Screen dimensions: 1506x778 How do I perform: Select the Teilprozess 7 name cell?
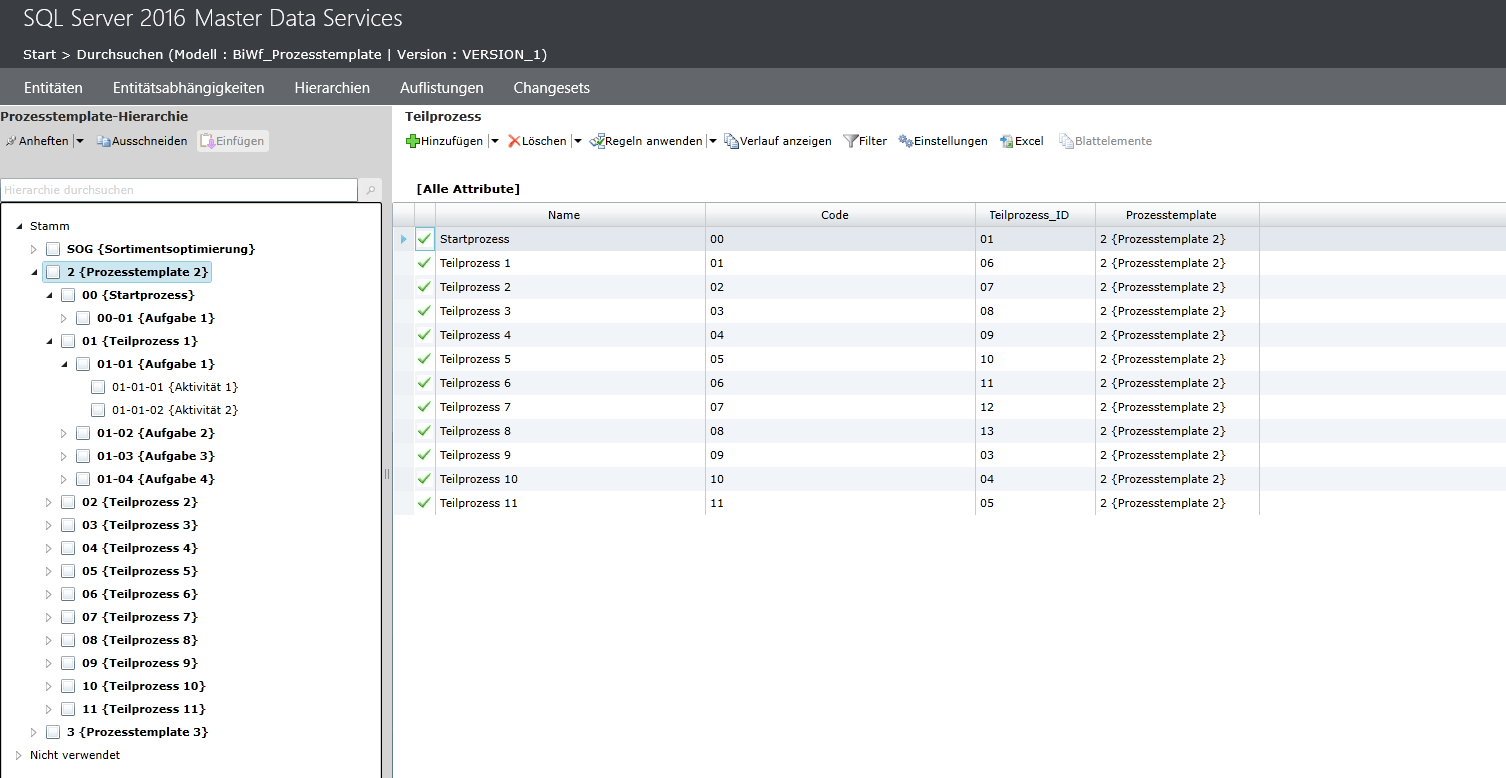tap(570, 407)
